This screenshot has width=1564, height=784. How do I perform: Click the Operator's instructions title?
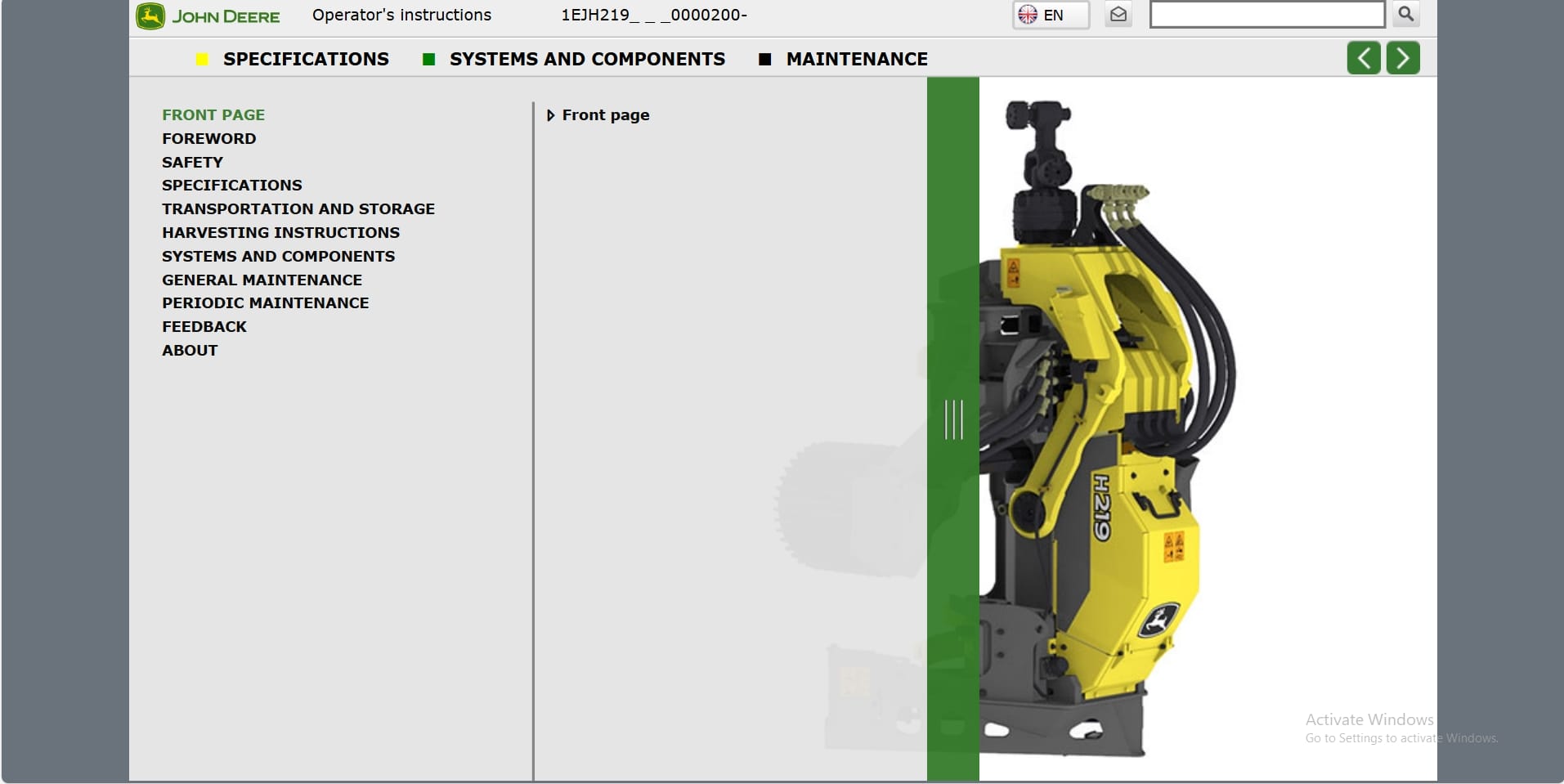402,15
